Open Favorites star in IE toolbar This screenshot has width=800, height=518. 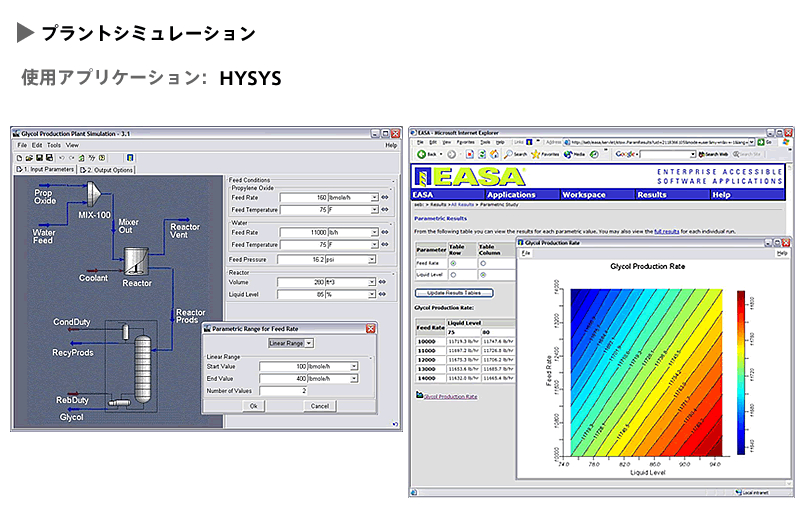pyautogui.click(x=545, y=154)
